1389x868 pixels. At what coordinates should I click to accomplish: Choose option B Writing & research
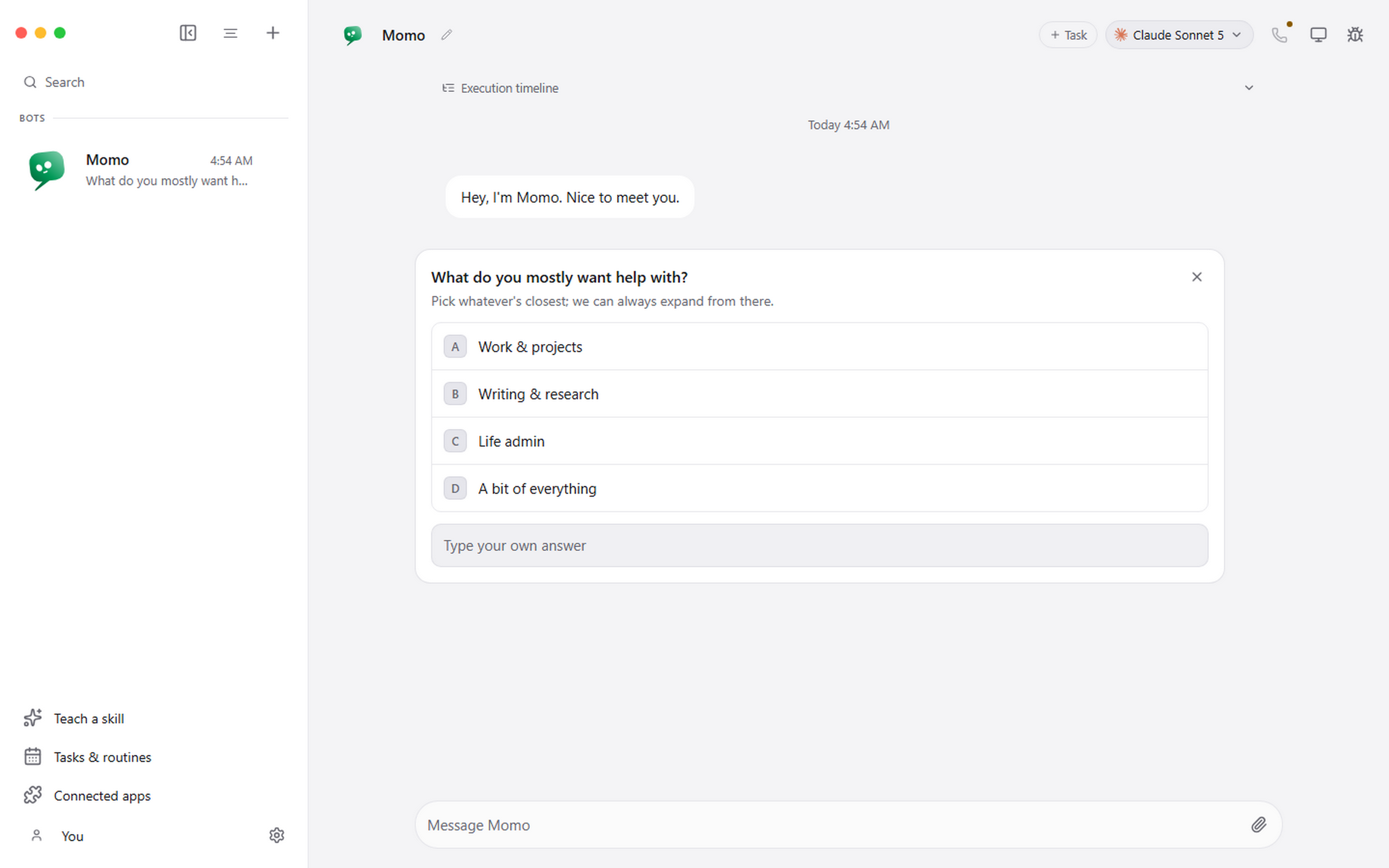coord(819,394)
